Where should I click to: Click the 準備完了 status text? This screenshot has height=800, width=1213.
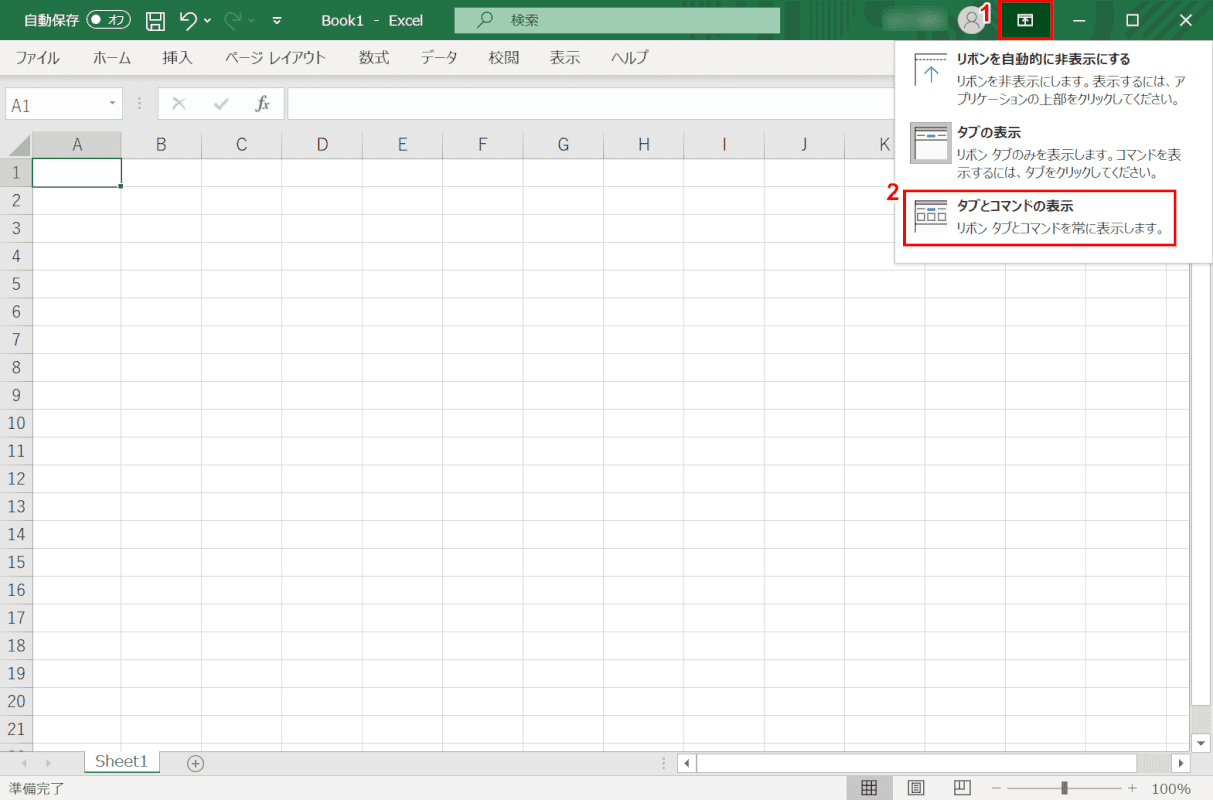(36, 788)
